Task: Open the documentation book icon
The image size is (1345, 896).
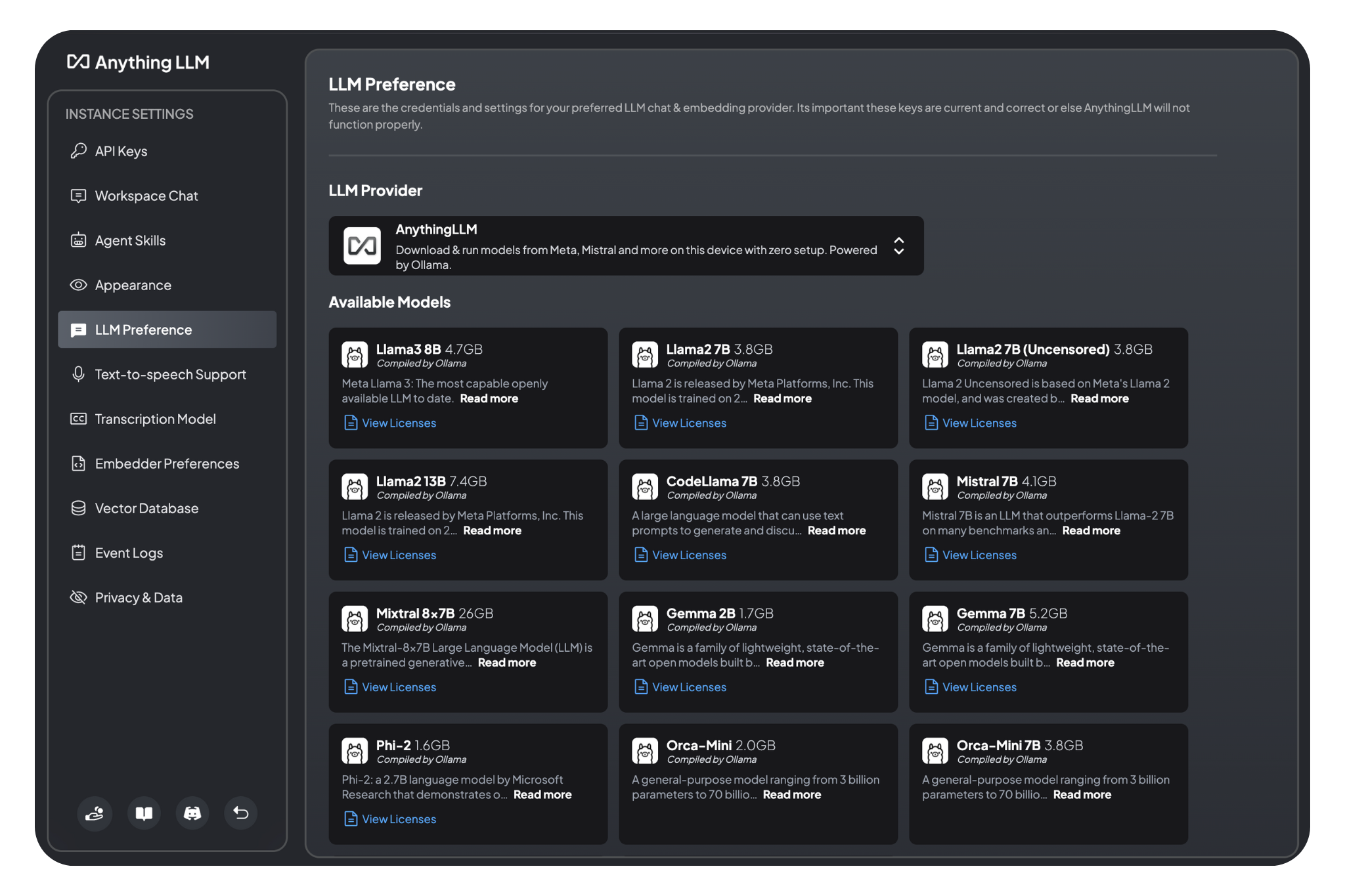Action: pyautogui.click(x=144, y=813)
